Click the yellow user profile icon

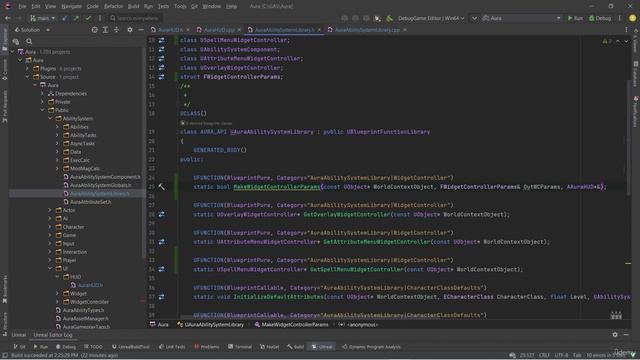632,18
